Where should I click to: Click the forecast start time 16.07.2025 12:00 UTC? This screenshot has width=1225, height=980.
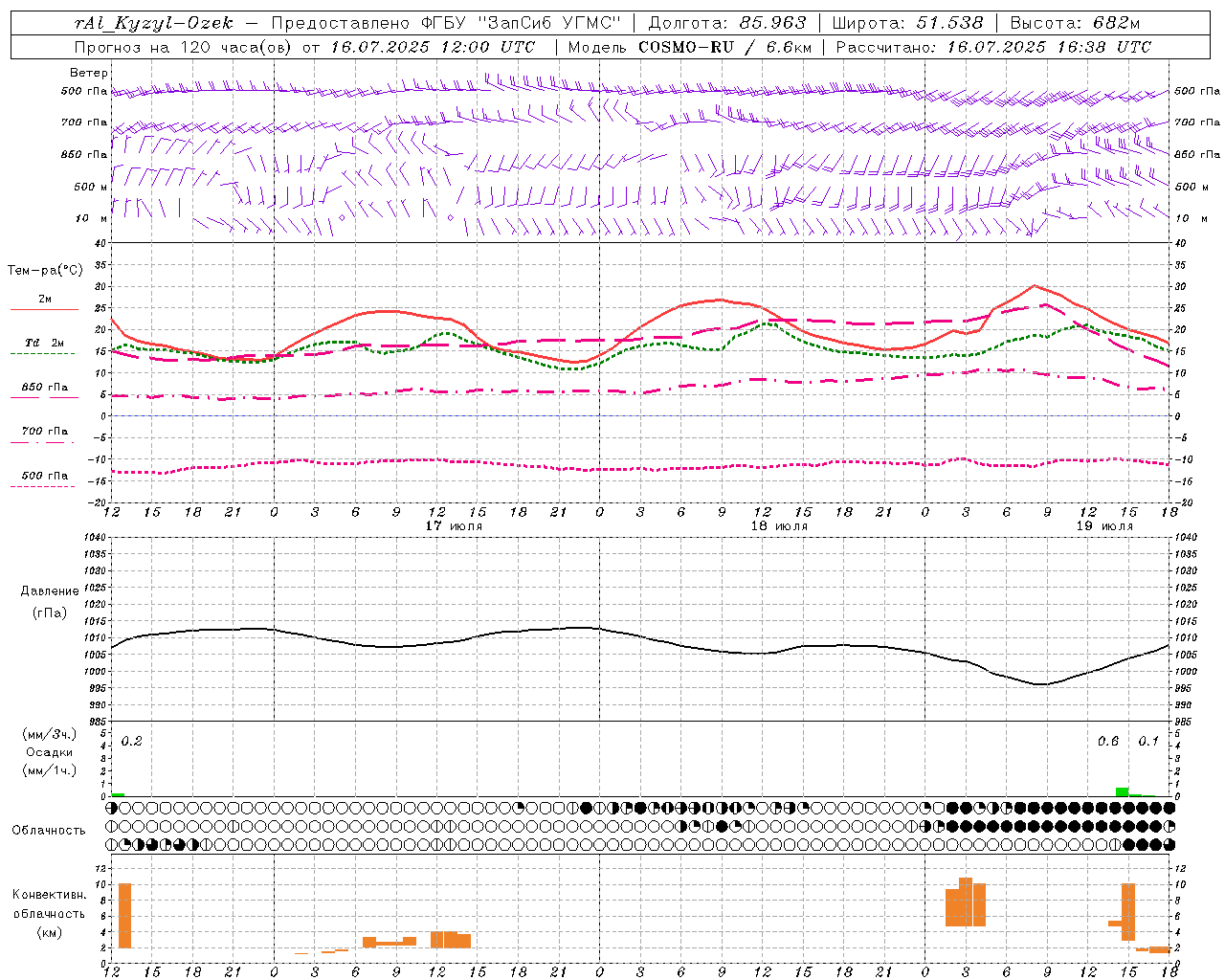pyautogui.click(x=434, y=47)
